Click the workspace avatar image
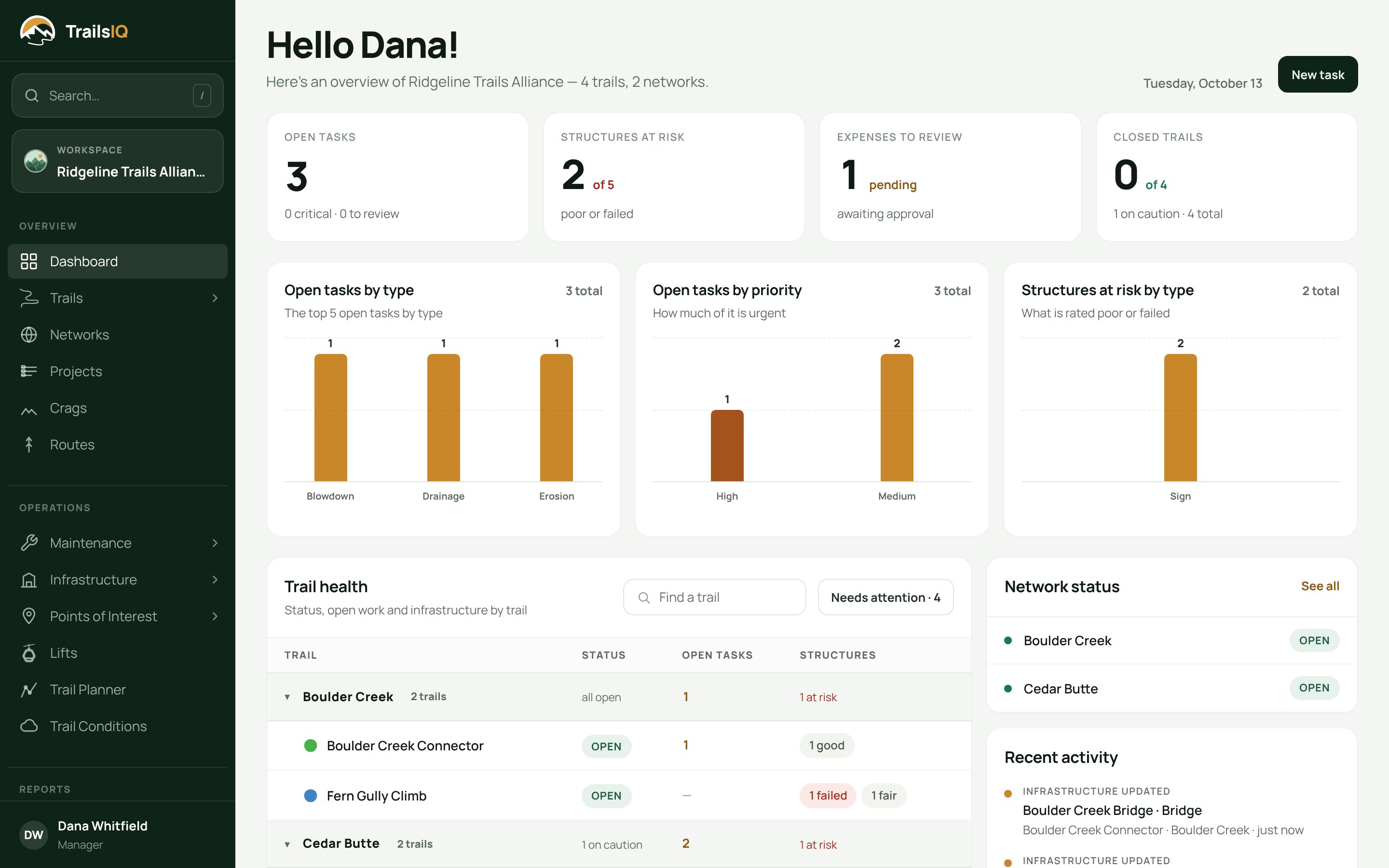The image size is (1389, 868). pos(36,161)
